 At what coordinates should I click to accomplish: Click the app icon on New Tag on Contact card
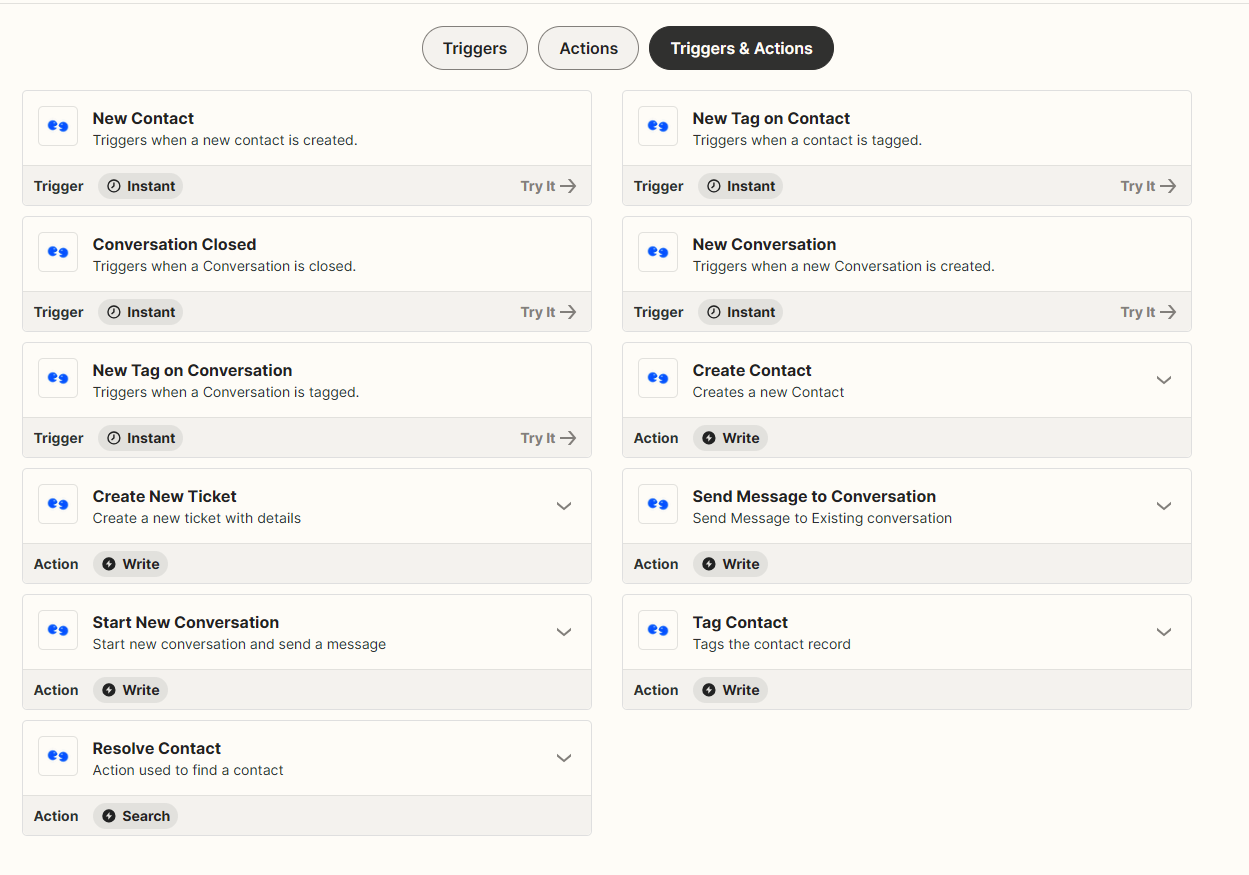click(x=658, y=127)
